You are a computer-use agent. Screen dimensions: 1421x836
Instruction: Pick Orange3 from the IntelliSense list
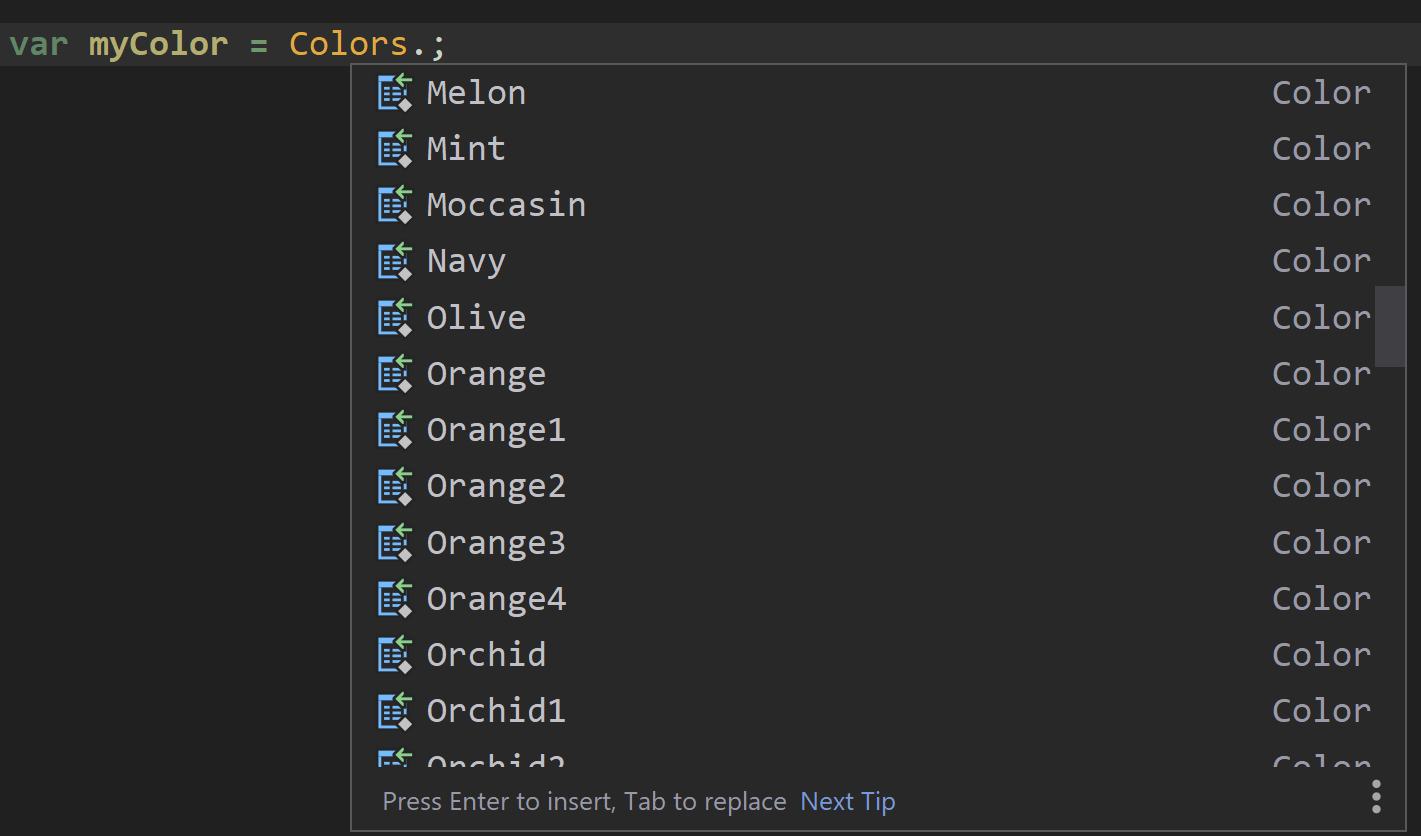(x=496, y=542)
